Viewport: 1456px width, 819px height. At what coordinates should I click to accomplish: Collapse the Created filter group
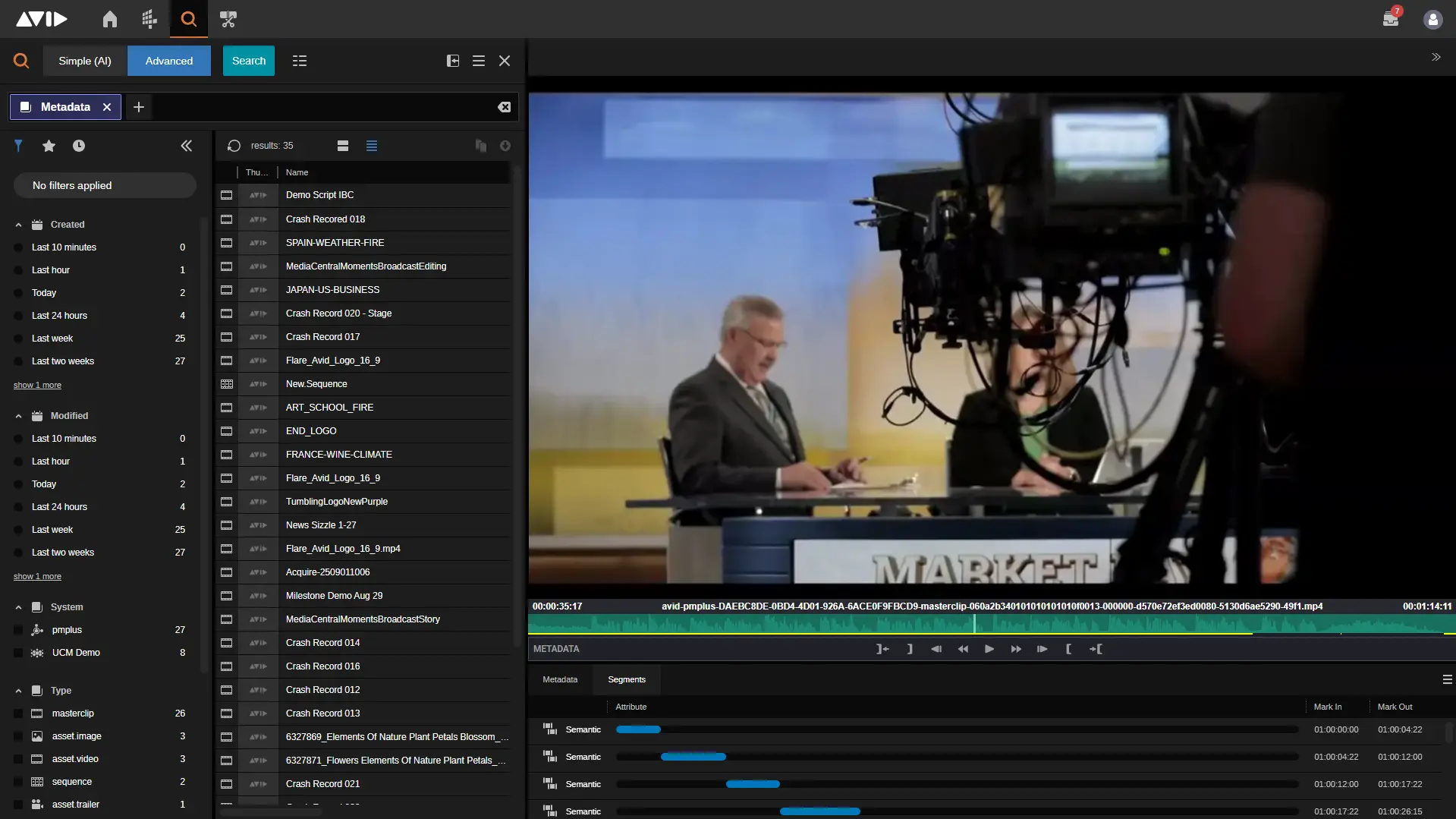pyautogui.click(x=18, y=225)
